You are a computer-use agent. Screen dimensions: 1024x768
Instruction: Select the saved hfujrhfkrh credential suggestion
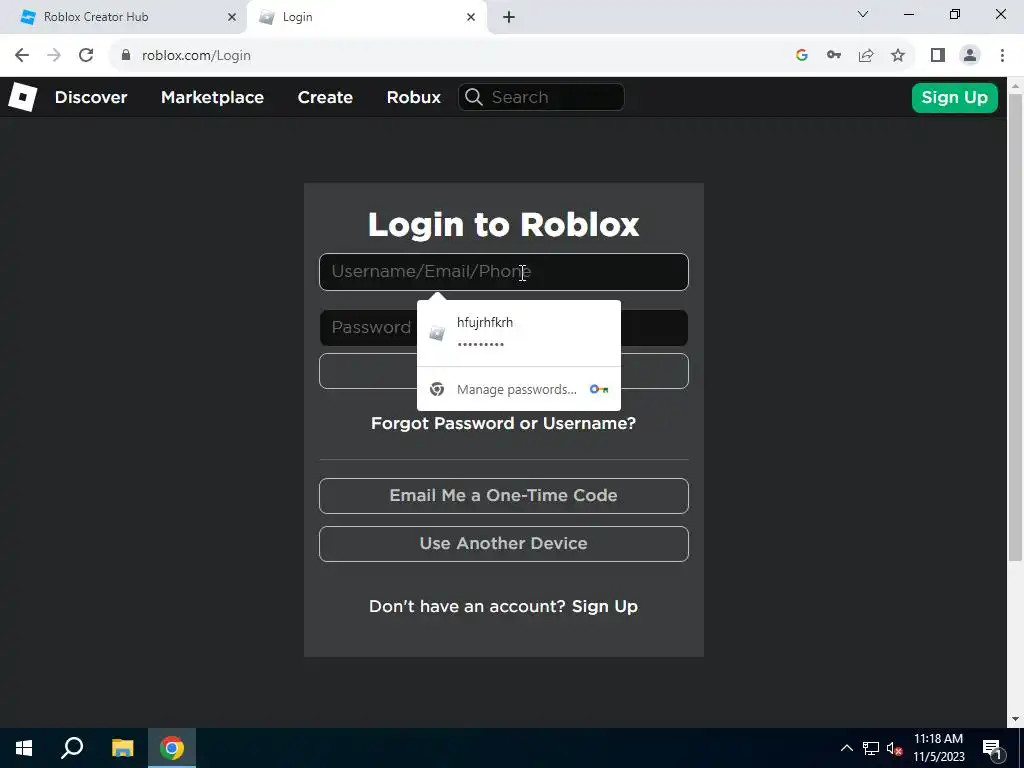coord(519,333)
